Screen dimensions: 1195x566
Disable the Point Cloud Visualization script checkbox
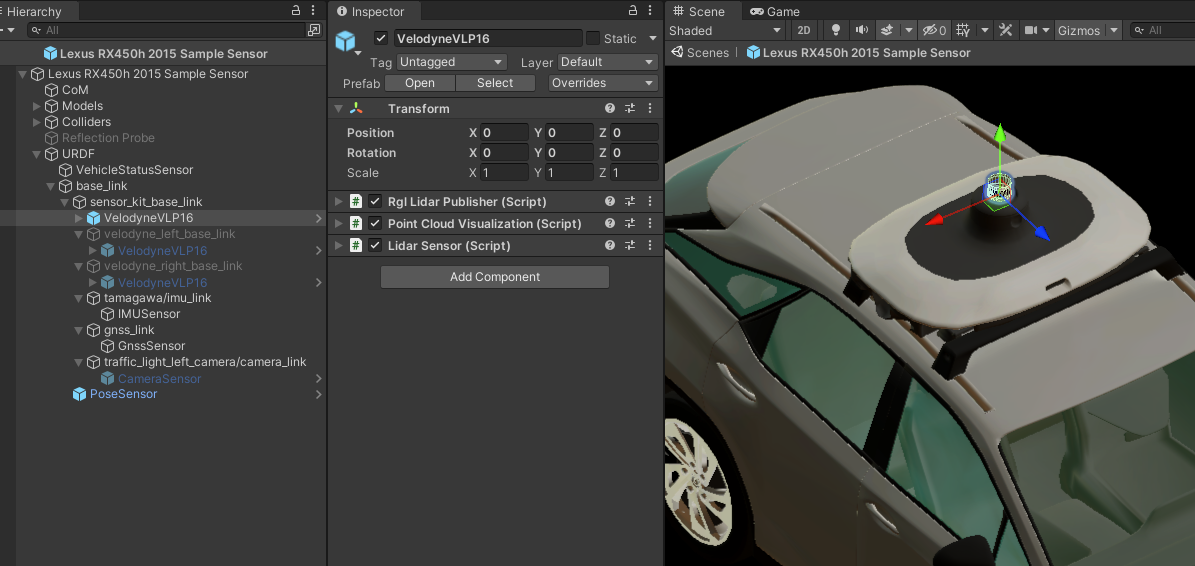pos(375,224)
